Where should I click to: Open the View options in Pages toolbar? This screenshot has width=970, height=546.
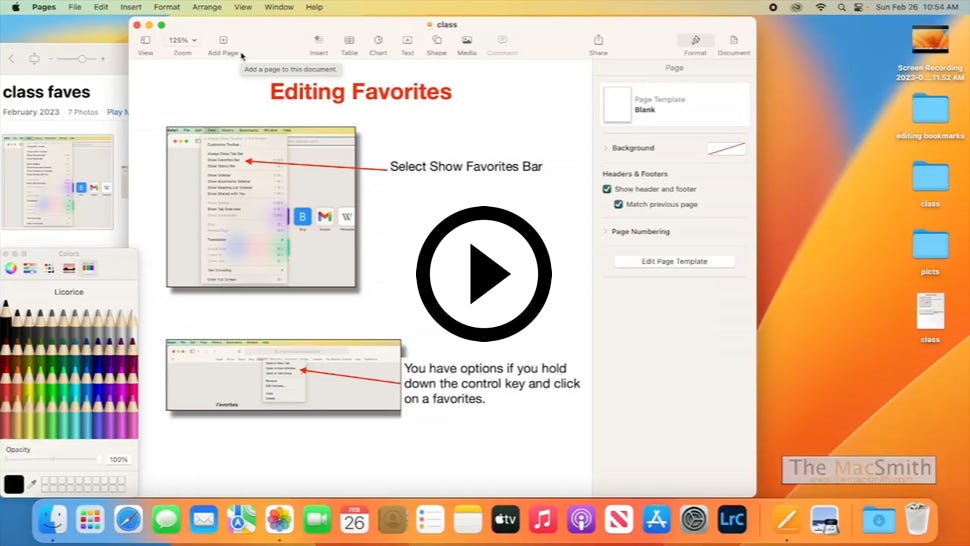pyautogui.click(x=145, y=40)
